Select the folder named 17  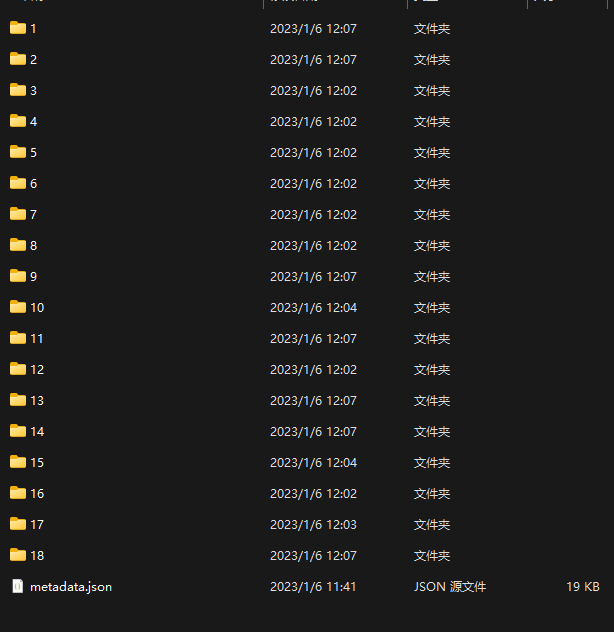(37, 525)
